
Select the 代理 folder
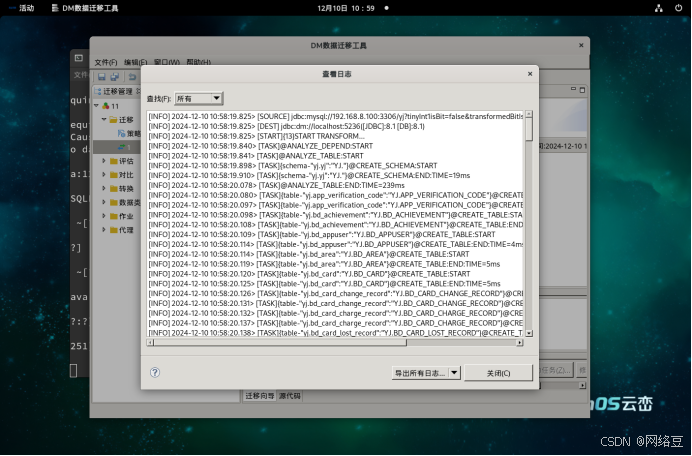[121, 230]
